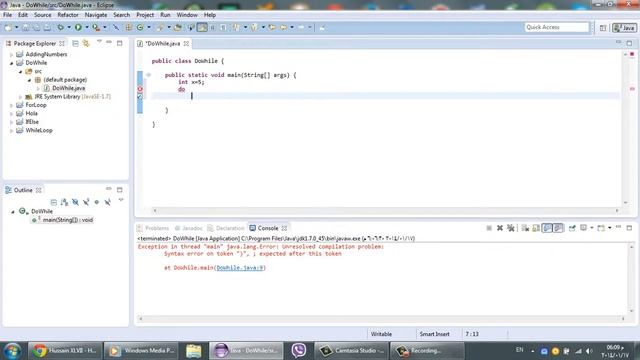Screen dimensions: 640x360
Task: Open the Source menu
Action: coord(42,15)
